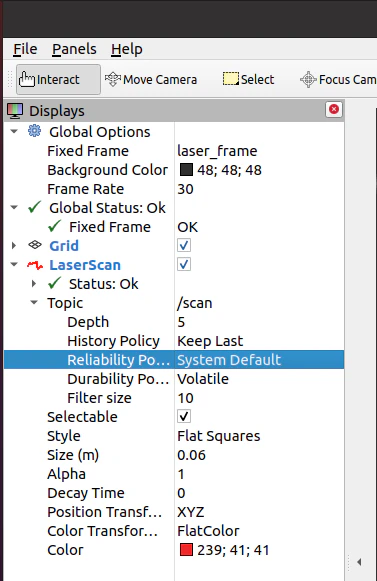
Task: Collapse the LaserScan display properties
Action: tap(14, 265)
